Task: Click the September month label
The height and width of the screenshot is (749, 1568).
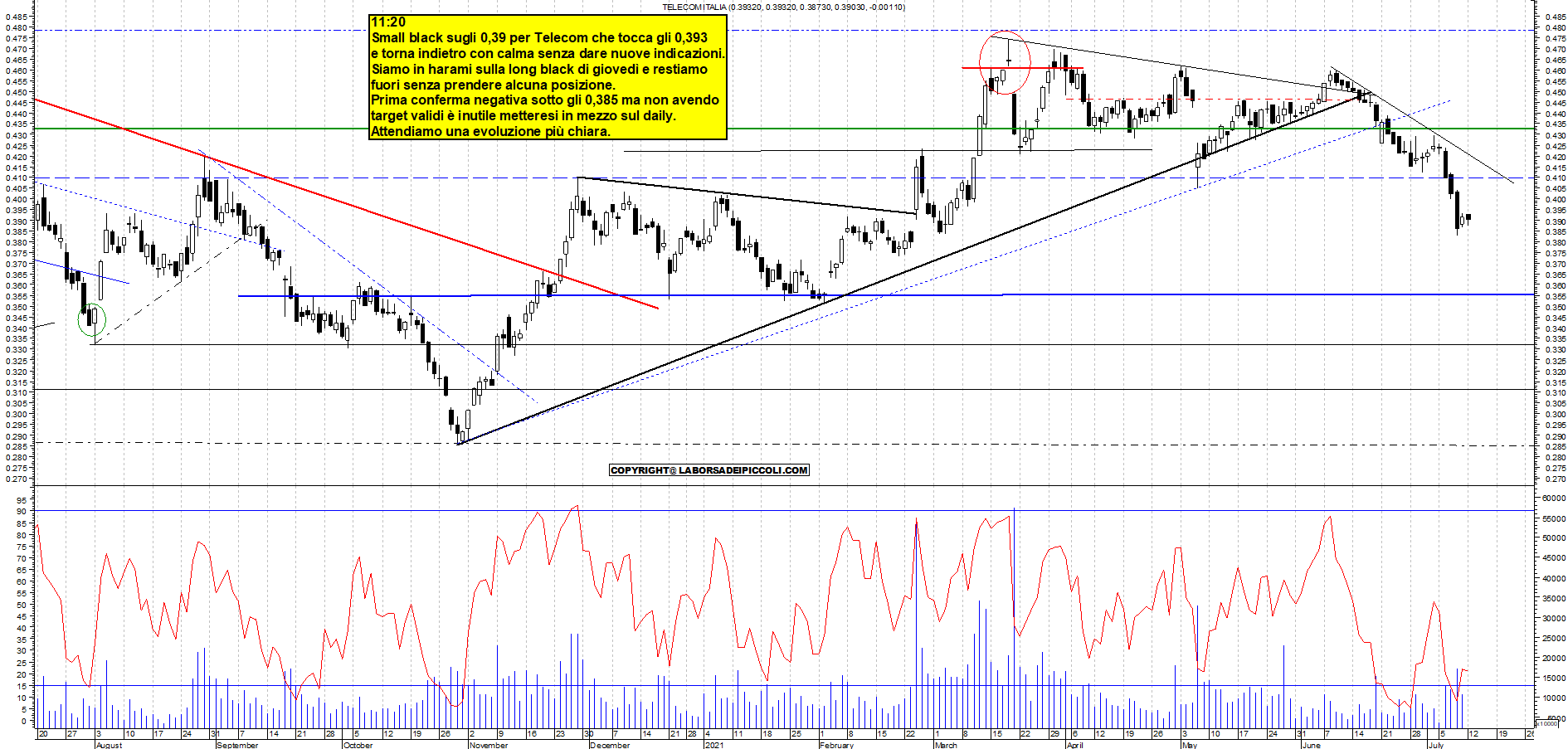Action: [237, 745]
